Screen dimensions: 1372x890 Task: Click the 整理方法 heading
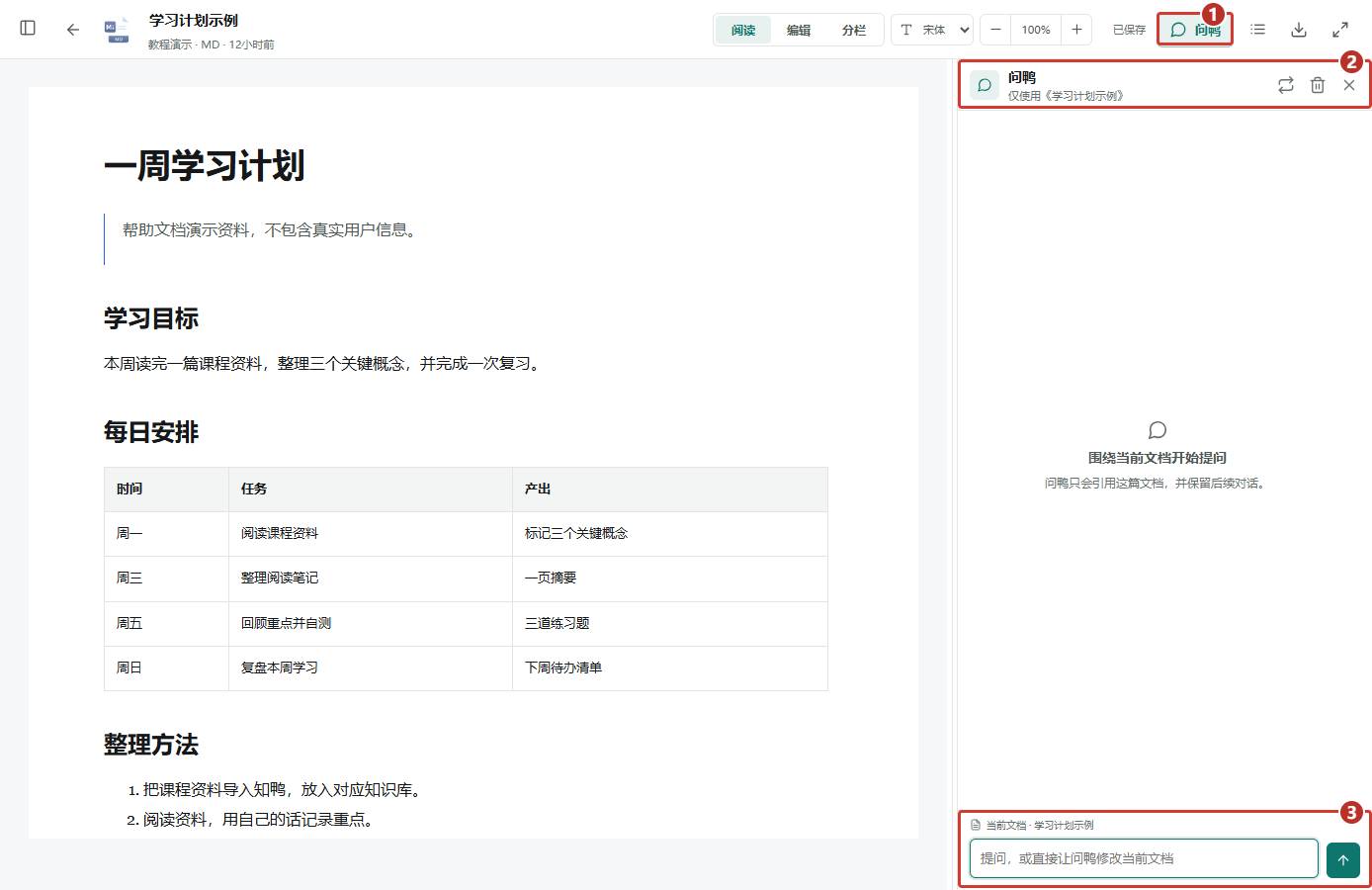tap(151, 745)
